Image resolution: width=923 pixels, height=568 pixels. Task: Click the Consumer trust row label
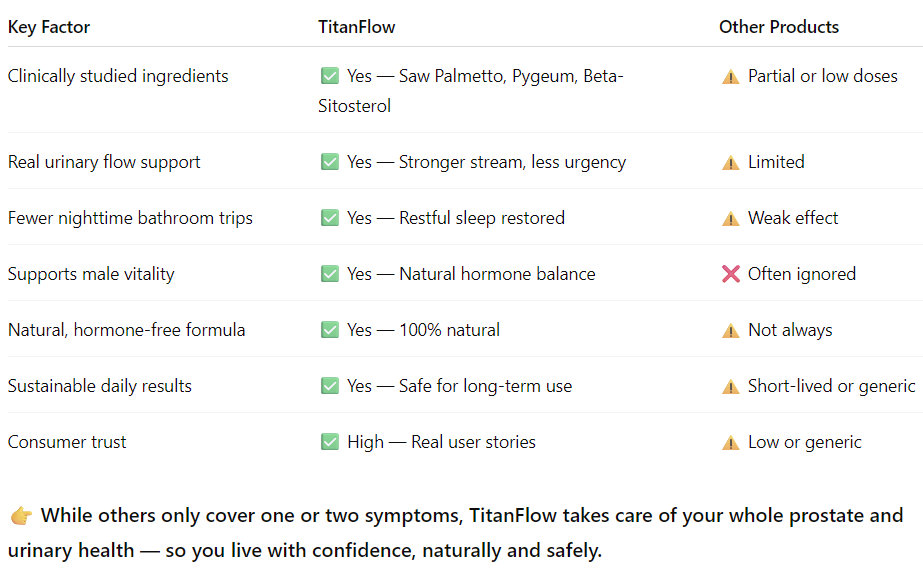click(x=67, y=442)
